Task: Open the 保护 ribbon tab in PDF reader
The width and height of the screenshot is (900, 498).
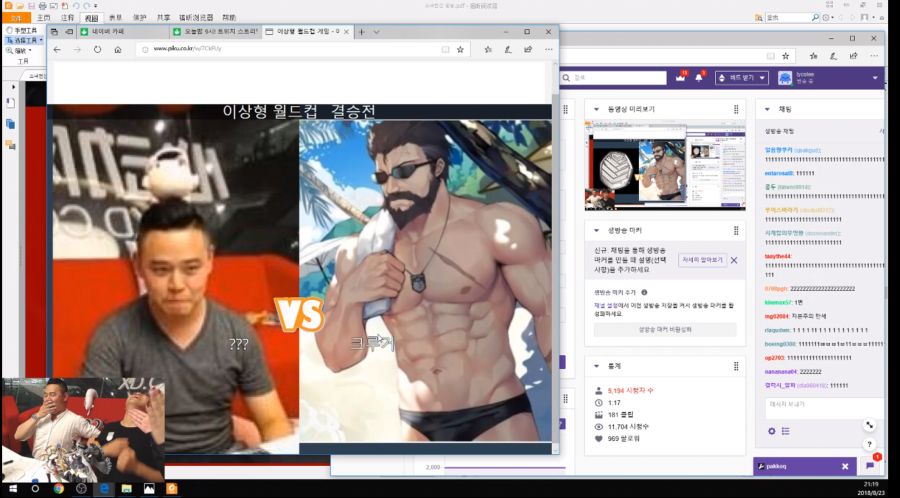Action: tap(139, 18)
